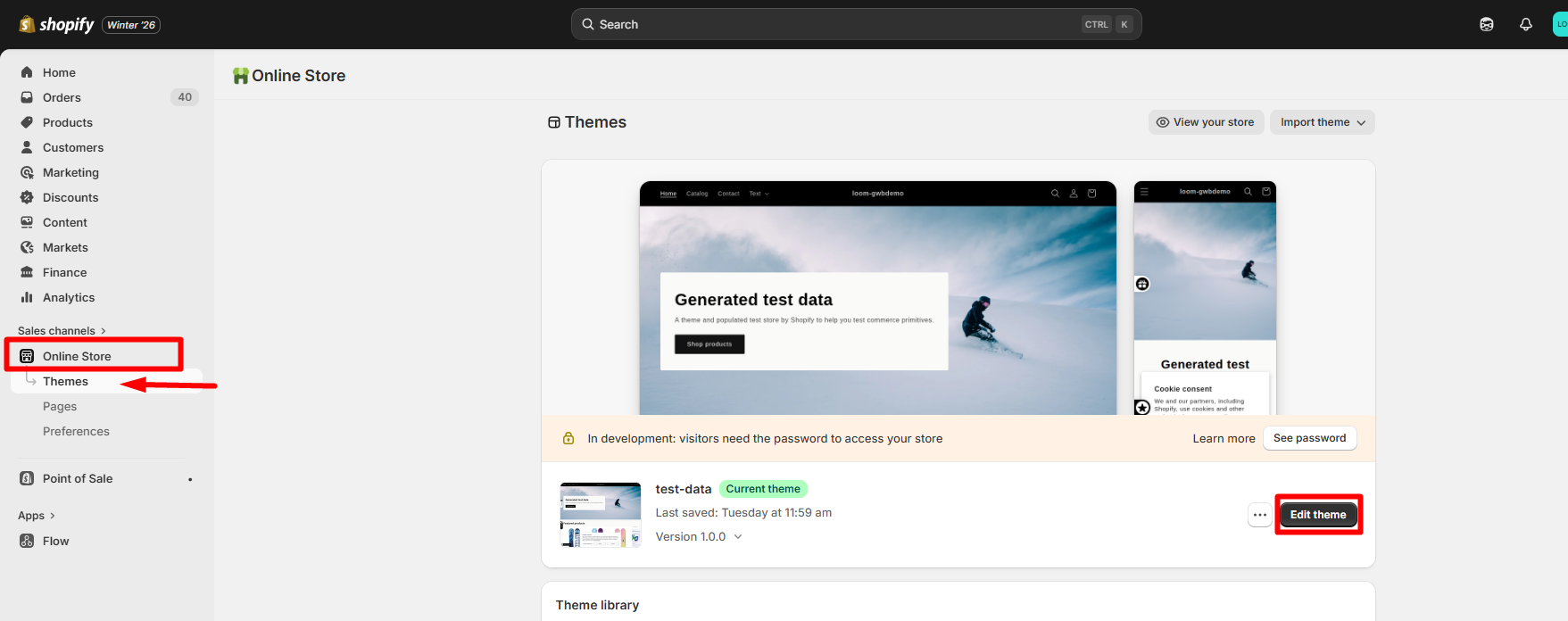
Task: Expand the Import theme dropdown
Action: (1322, 122)
